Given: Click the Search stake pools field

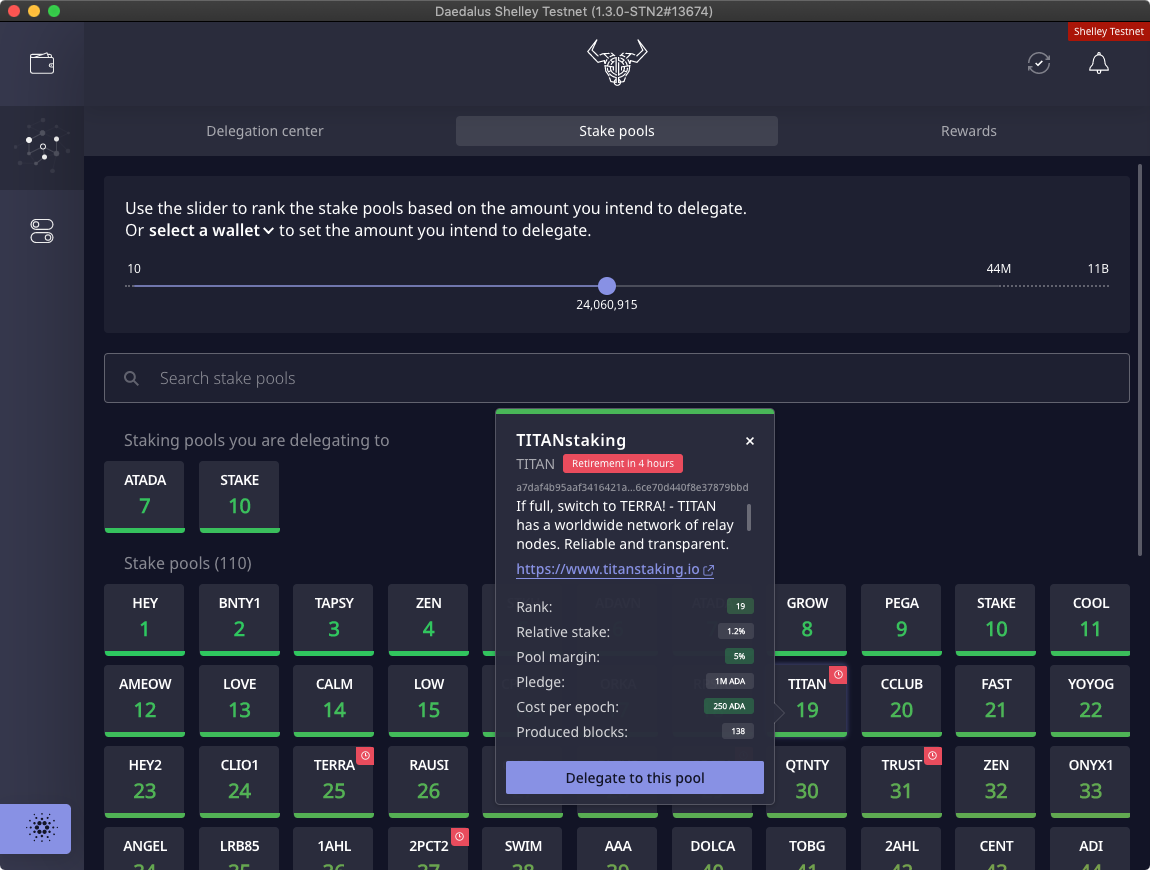Looking at the screenshot, I should click(x=616, y=379).
